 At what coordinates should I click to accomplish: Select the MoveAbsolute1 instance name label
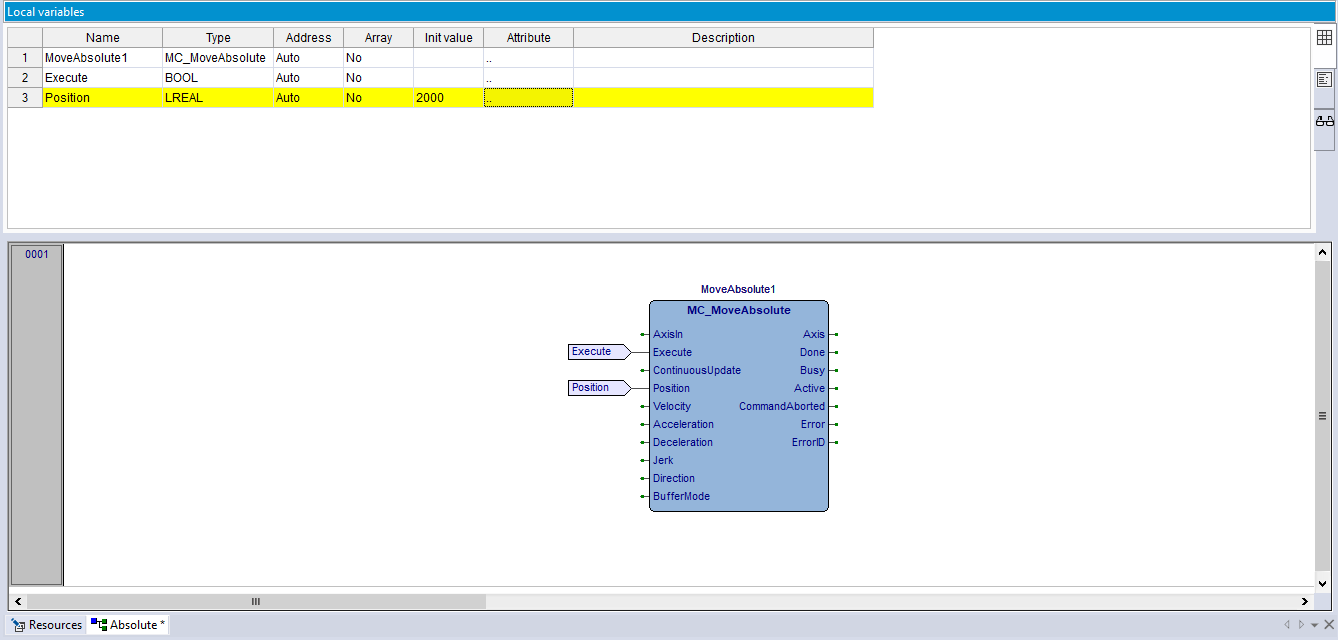tap(738, 289)
